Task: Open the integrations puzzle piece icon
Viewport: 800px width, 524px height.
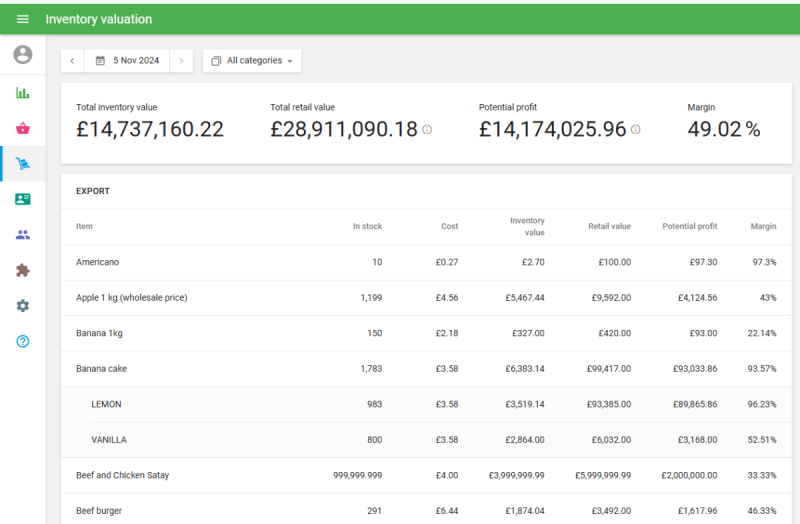Action: tap(22, 270)
